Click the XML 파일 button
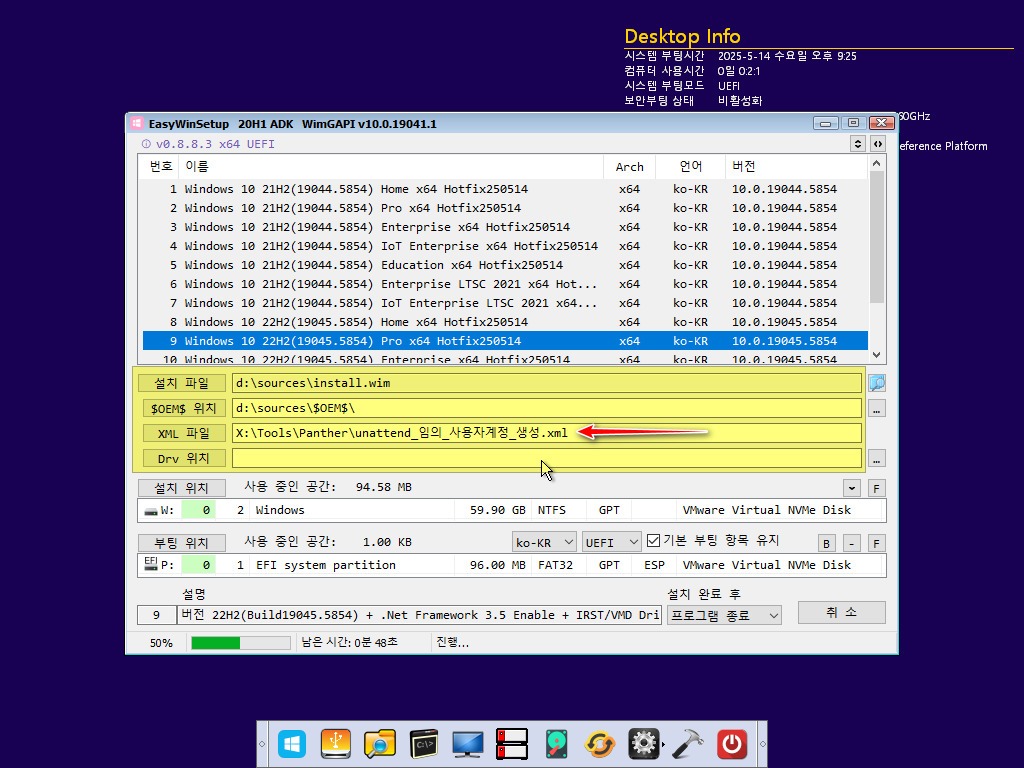 pos(184,434)
